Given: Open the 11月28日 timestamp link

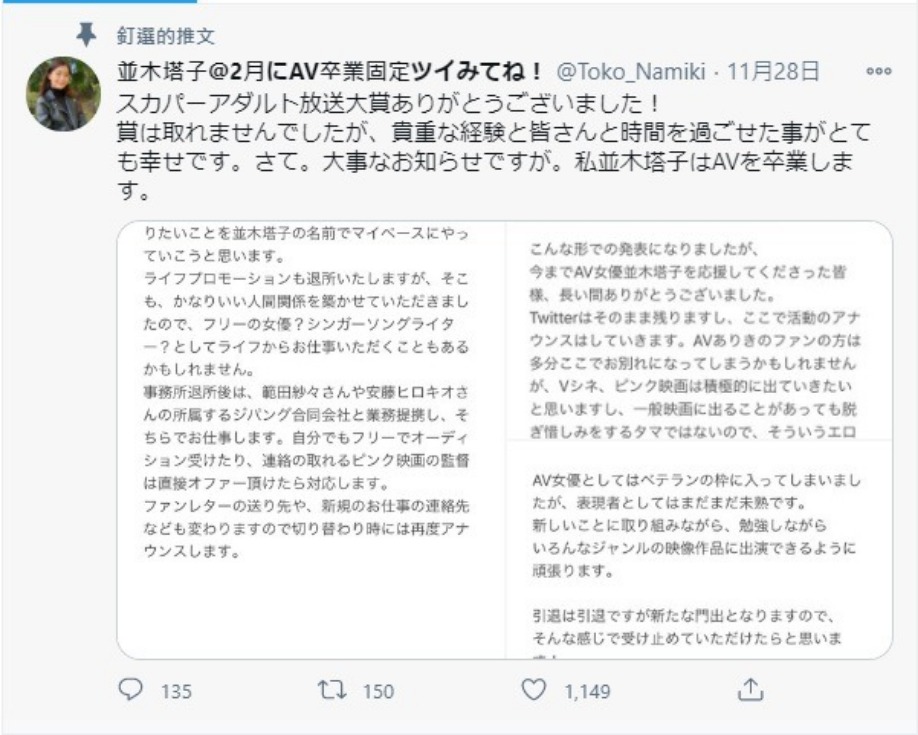Looking at the screenshot, I should pyautogui.click(x=773, y=71).
